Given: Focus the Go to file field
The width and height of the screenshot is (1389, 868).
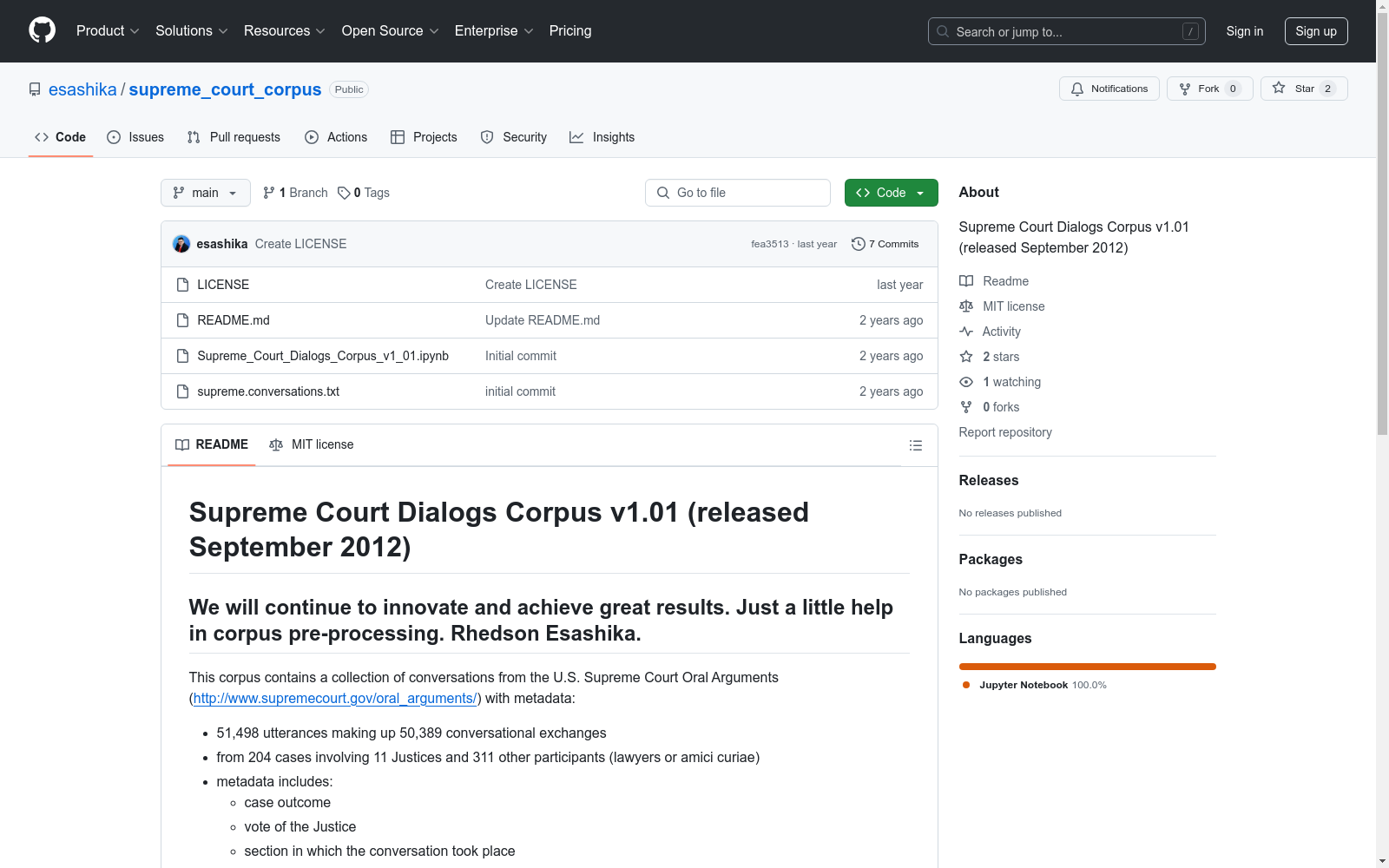Looking at the screenshot, I should (x=738, y=193).
